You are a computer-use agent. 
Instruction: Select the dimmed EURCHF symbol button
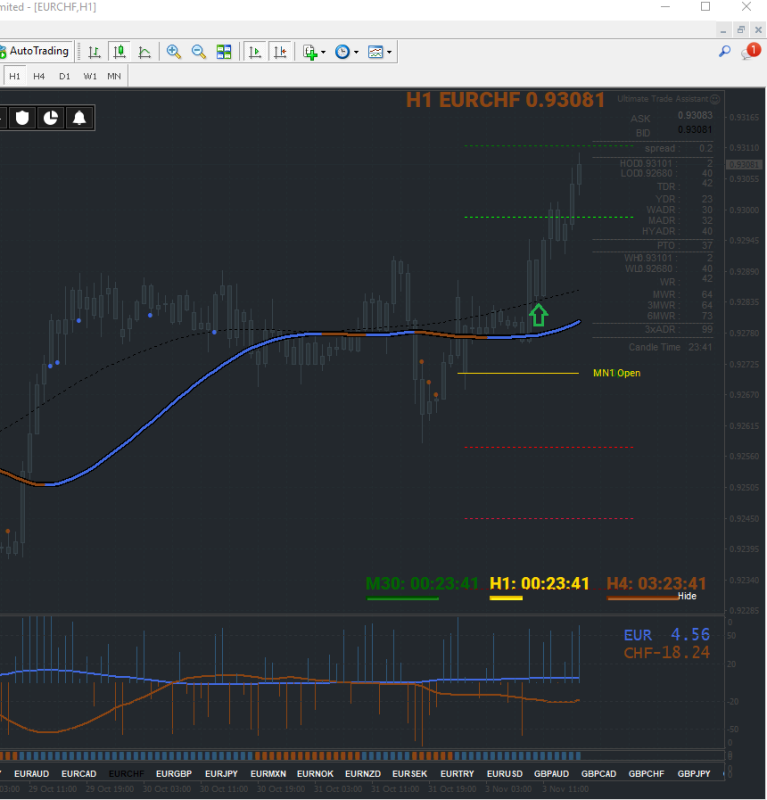[x=127, y=773]
